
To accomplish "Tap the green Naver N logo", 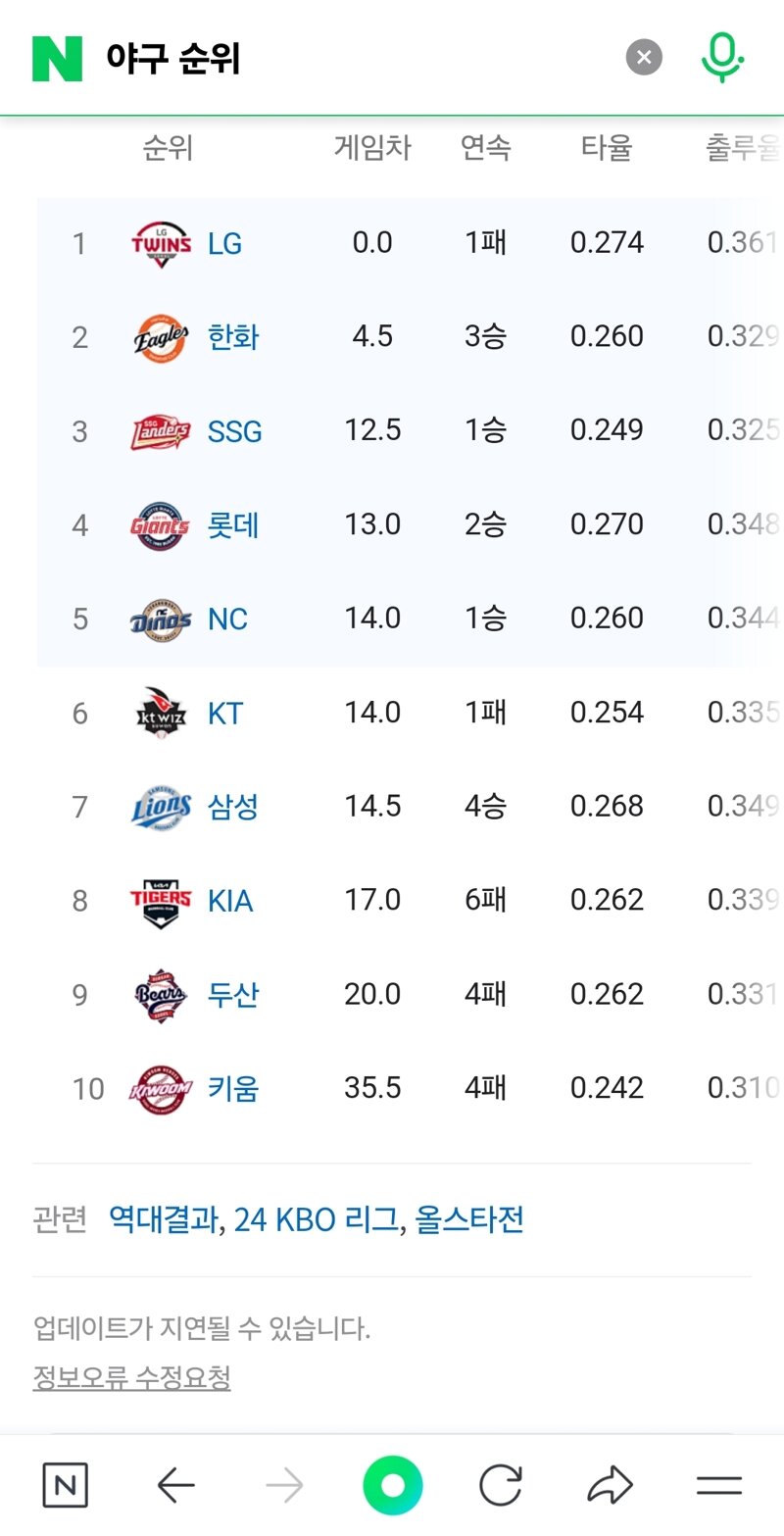I will [57, 59].
